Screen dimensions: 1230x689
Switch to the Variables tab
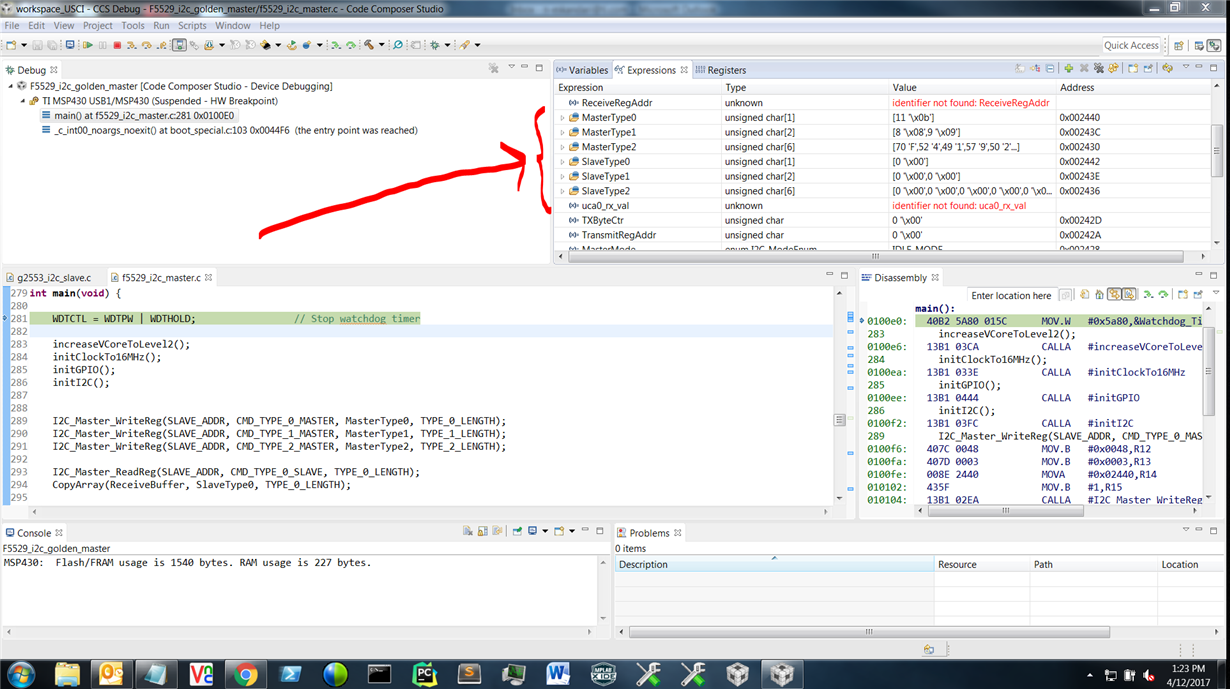(582, 70)
